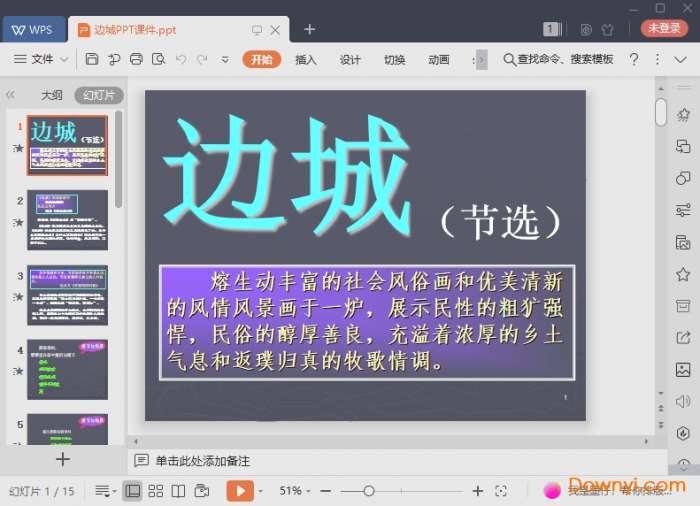Viewport: 700px width, 506px height.
Task: Start slideshow with play button
Action: coord(240,491)
